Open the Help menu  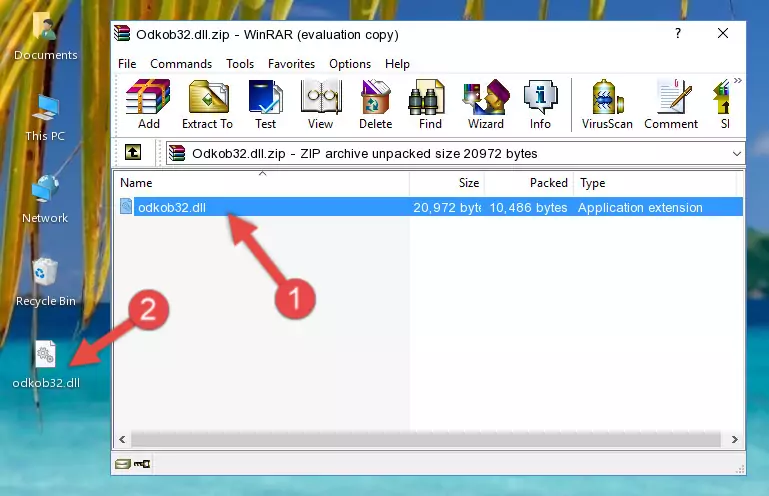(397, 64)
